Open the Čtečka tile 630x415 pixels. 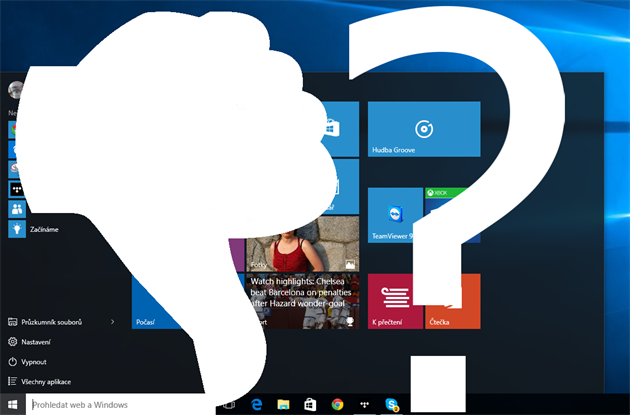452,301
